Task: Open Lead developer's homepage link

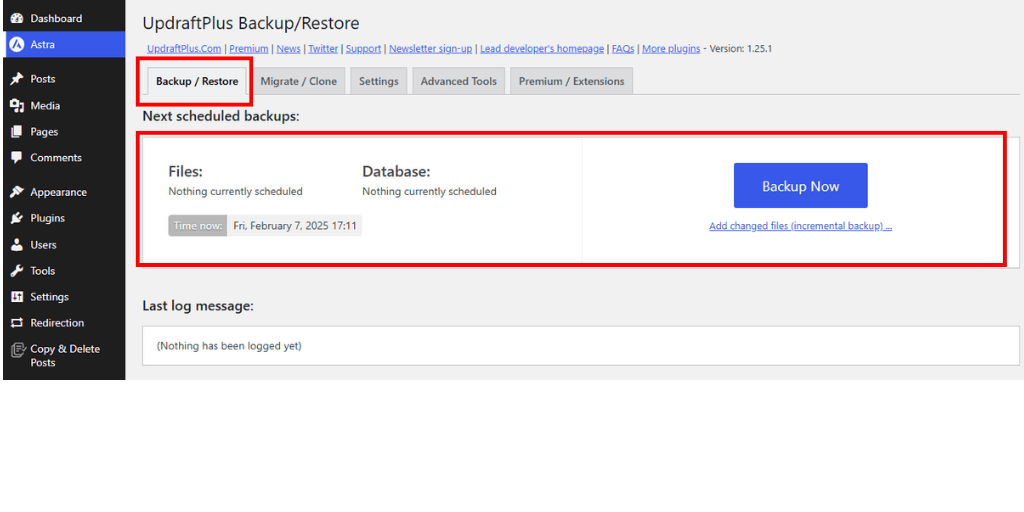Action: (542, 48)
